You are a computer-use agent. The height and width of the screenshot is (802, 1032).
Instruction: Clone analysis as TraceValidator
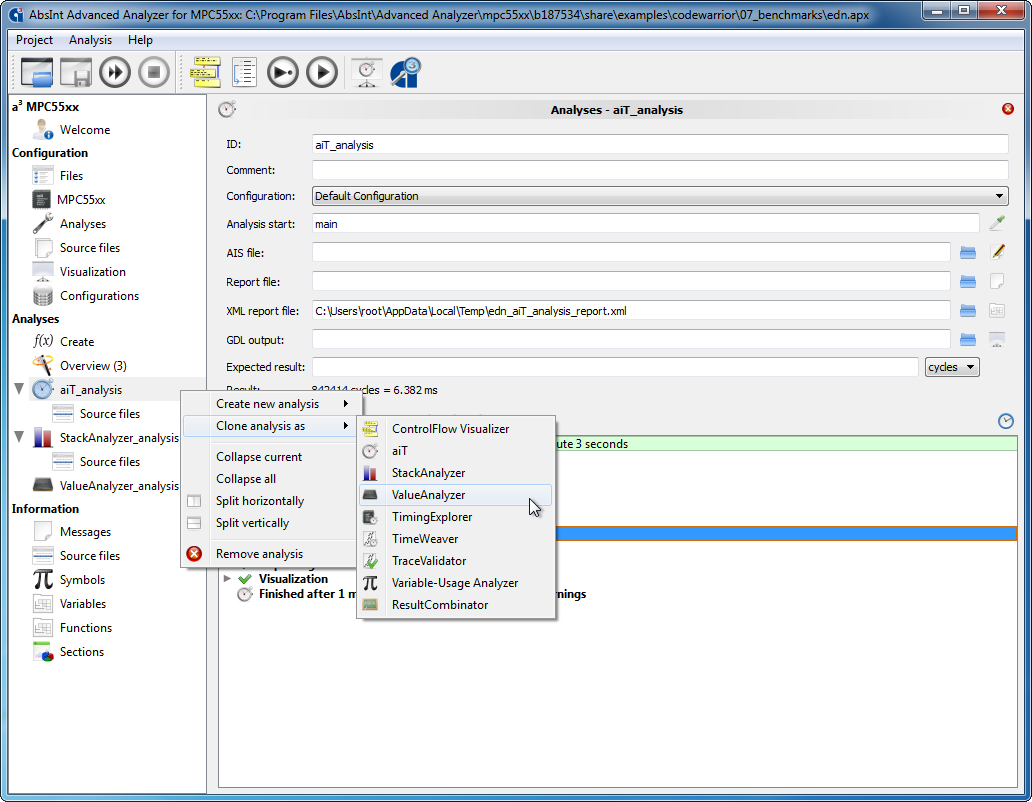(455, 561)
